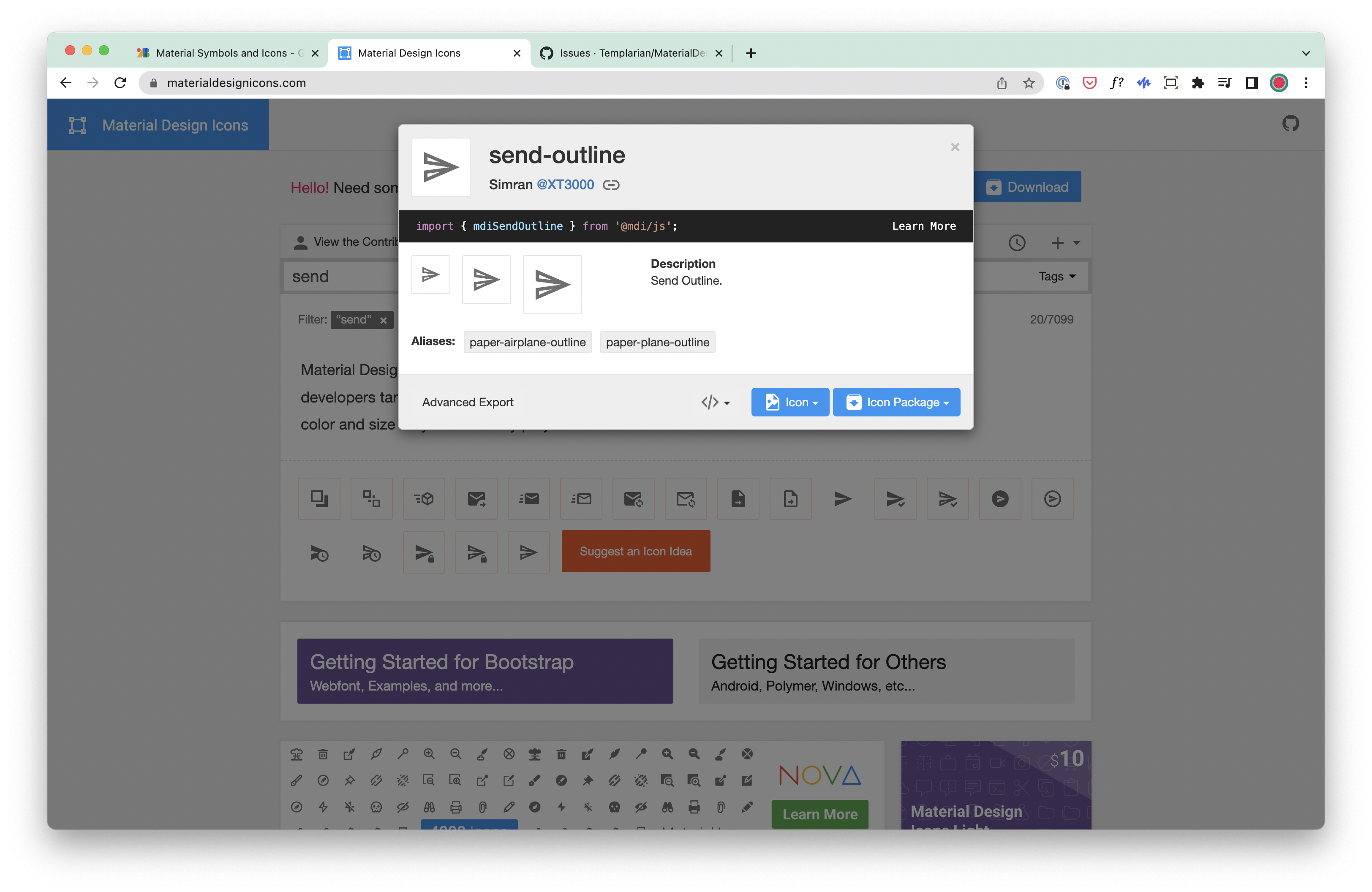This screenshot has height=892, width=1372.
Task: Select the filled send-check icon
Action: 895,498
